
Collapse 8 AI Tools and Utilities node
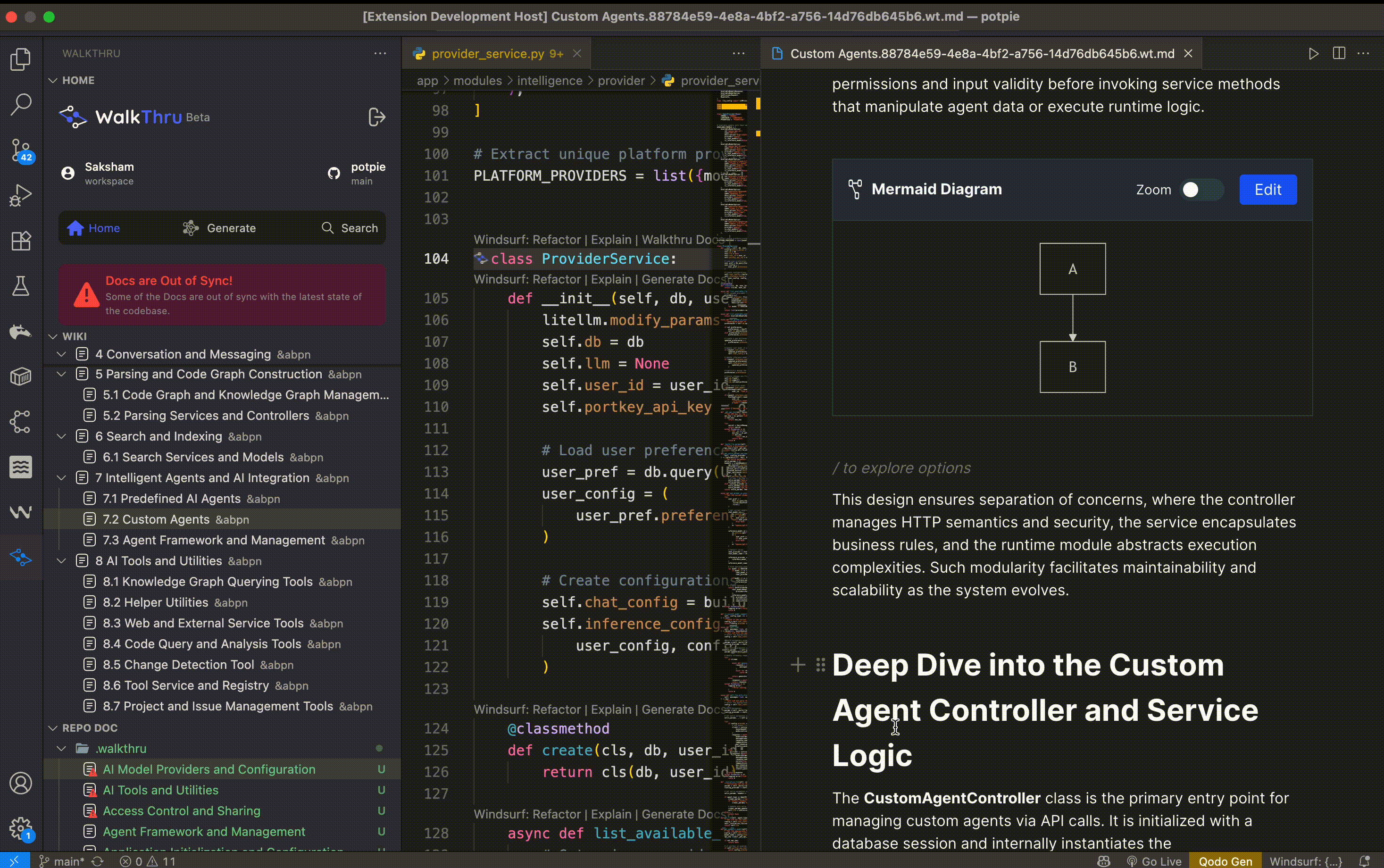pyautogui.click(x=61, y=561)
